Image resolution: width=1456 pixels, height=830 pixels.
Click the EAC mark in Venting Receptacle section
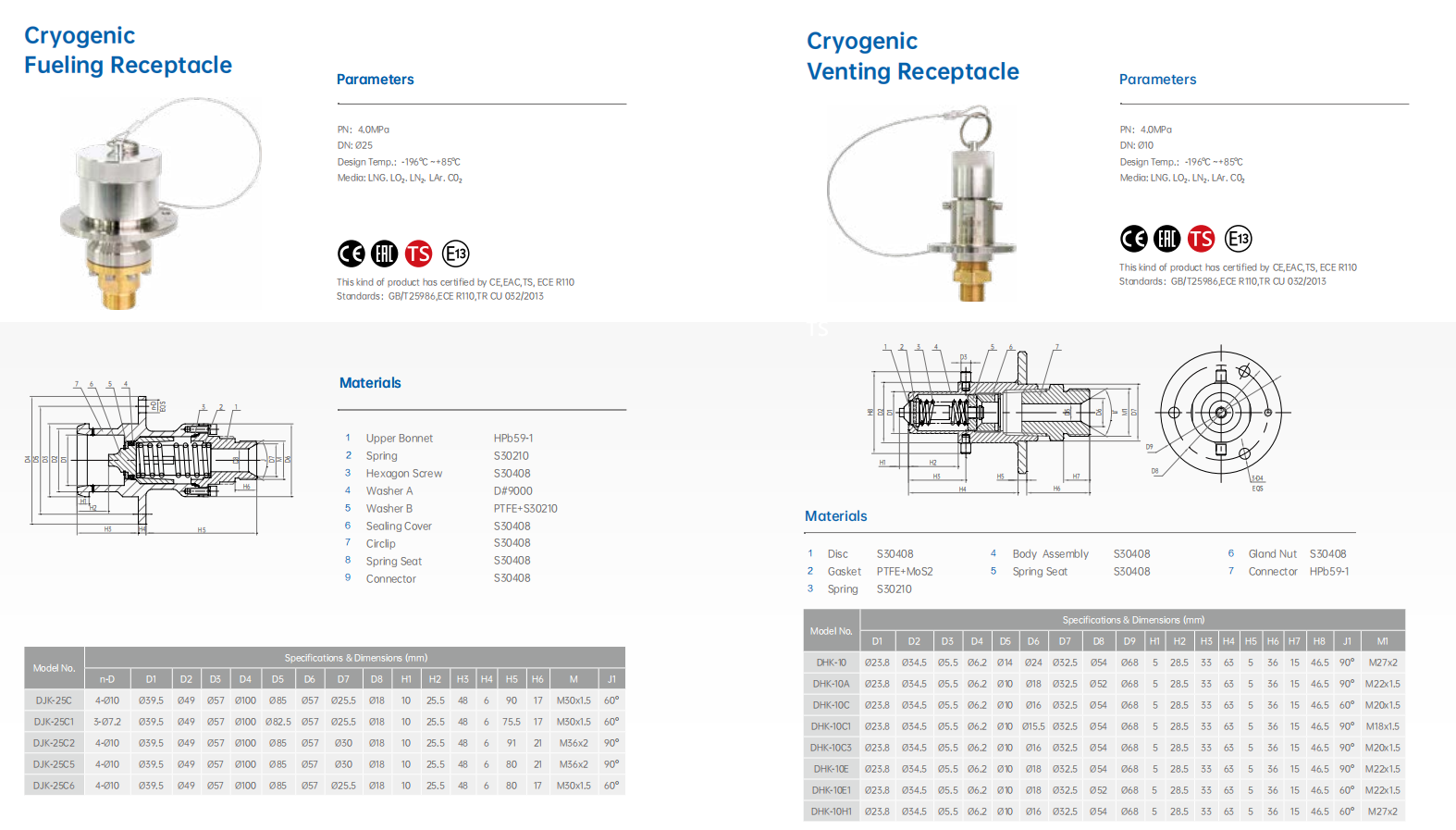coord(1167,239)
